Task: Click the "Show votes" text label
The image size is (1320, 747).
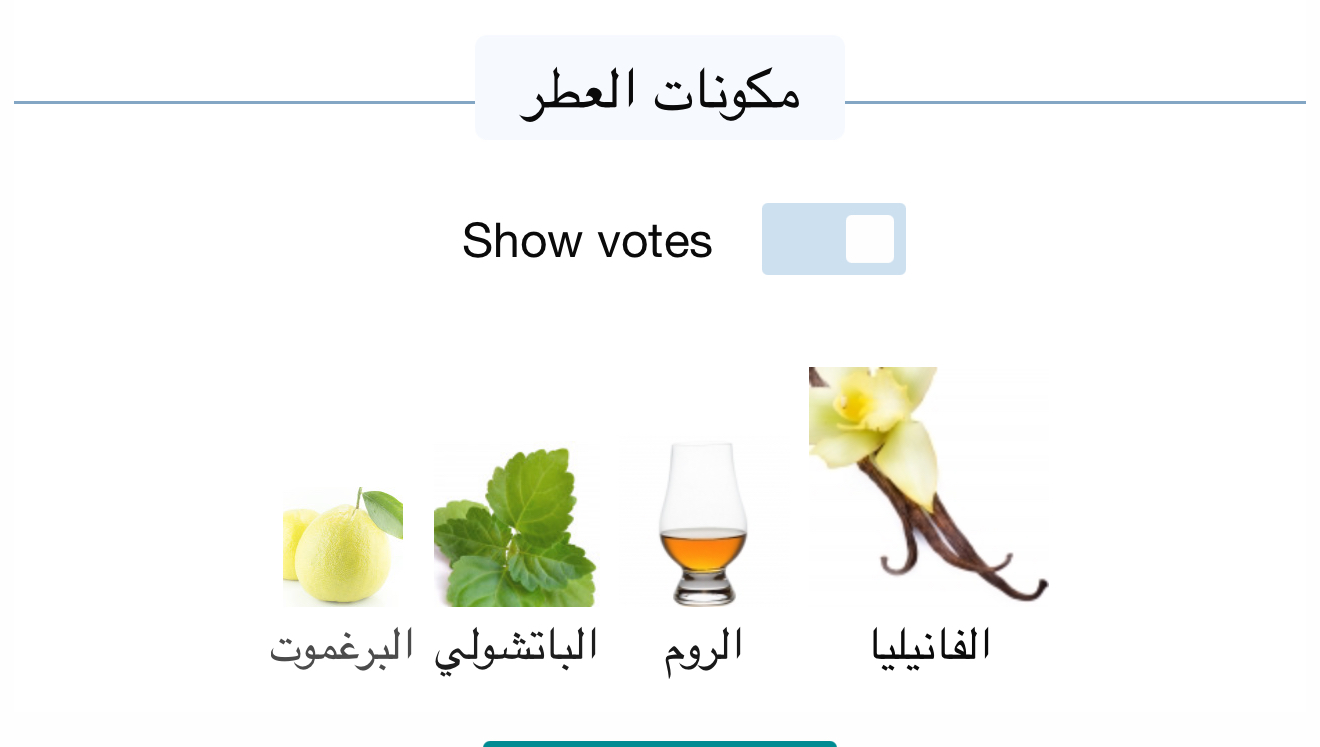Action: tap(587, 241)
